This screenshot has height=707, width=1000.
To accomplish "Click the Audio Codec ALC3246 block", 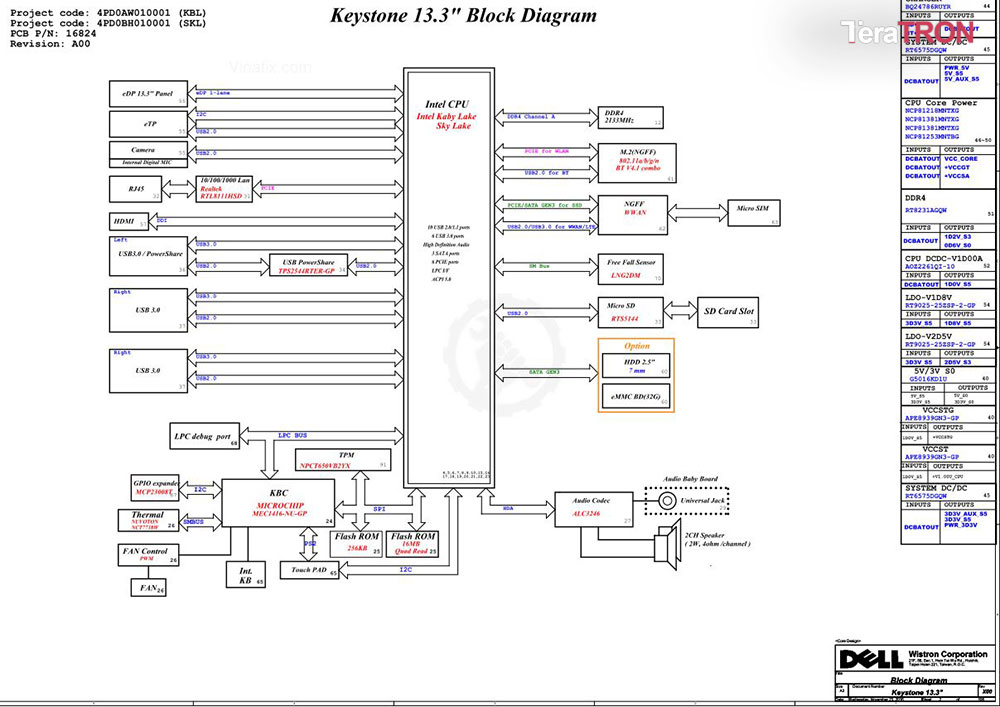I will pyautogui.click(x=594, y=509).
